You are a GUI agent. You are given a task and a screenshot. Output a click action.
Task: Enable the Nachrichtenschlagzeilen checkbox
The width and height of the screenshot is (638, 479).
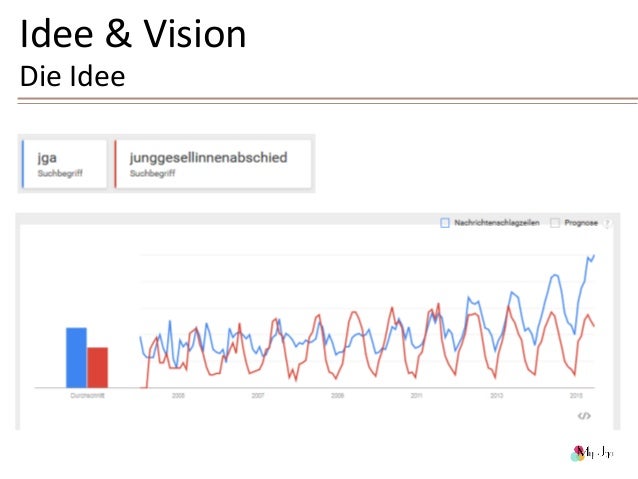(445, 223)
